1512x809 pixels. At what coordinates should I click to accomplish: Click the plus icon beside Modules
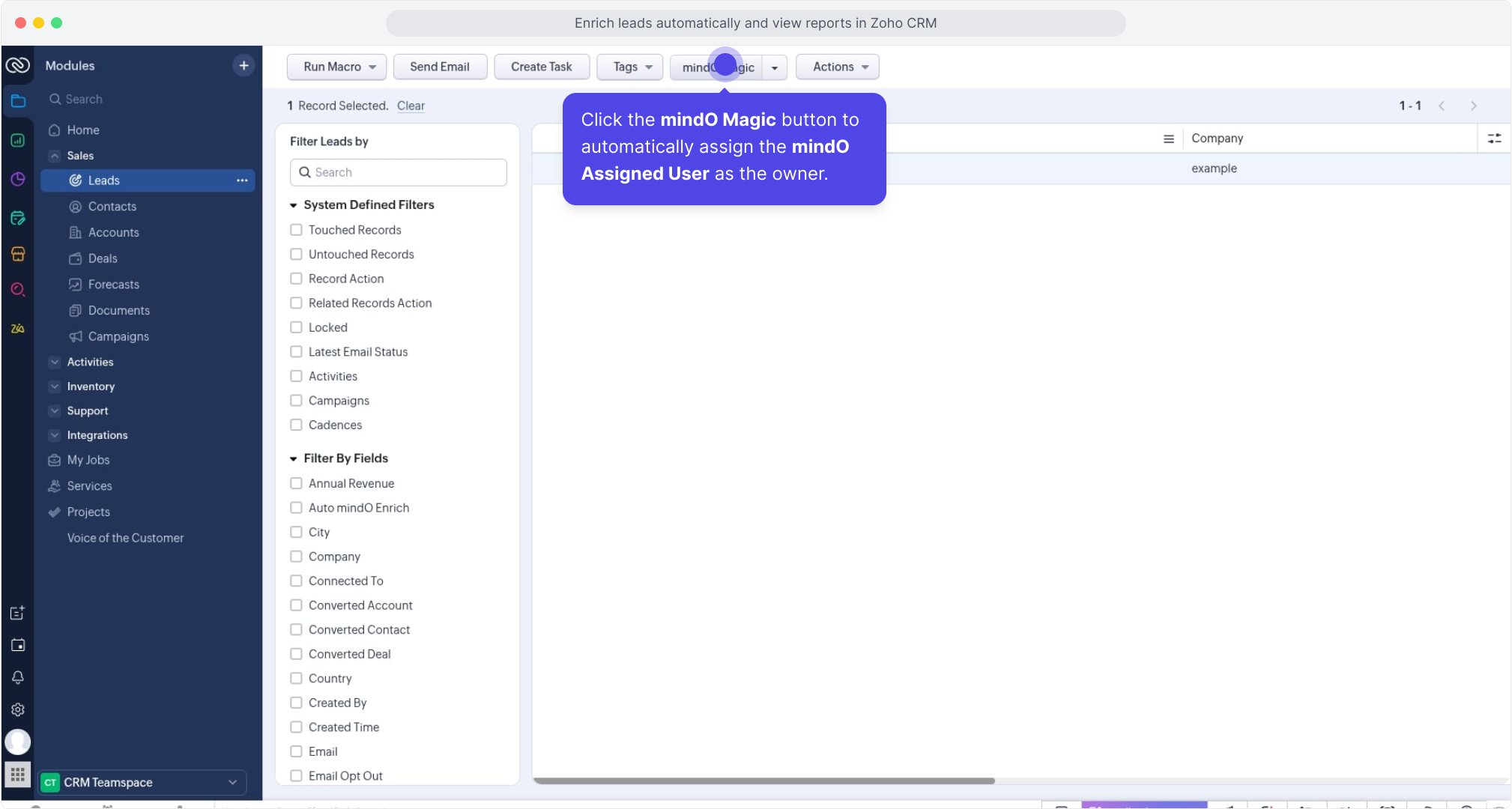(244, 66)
